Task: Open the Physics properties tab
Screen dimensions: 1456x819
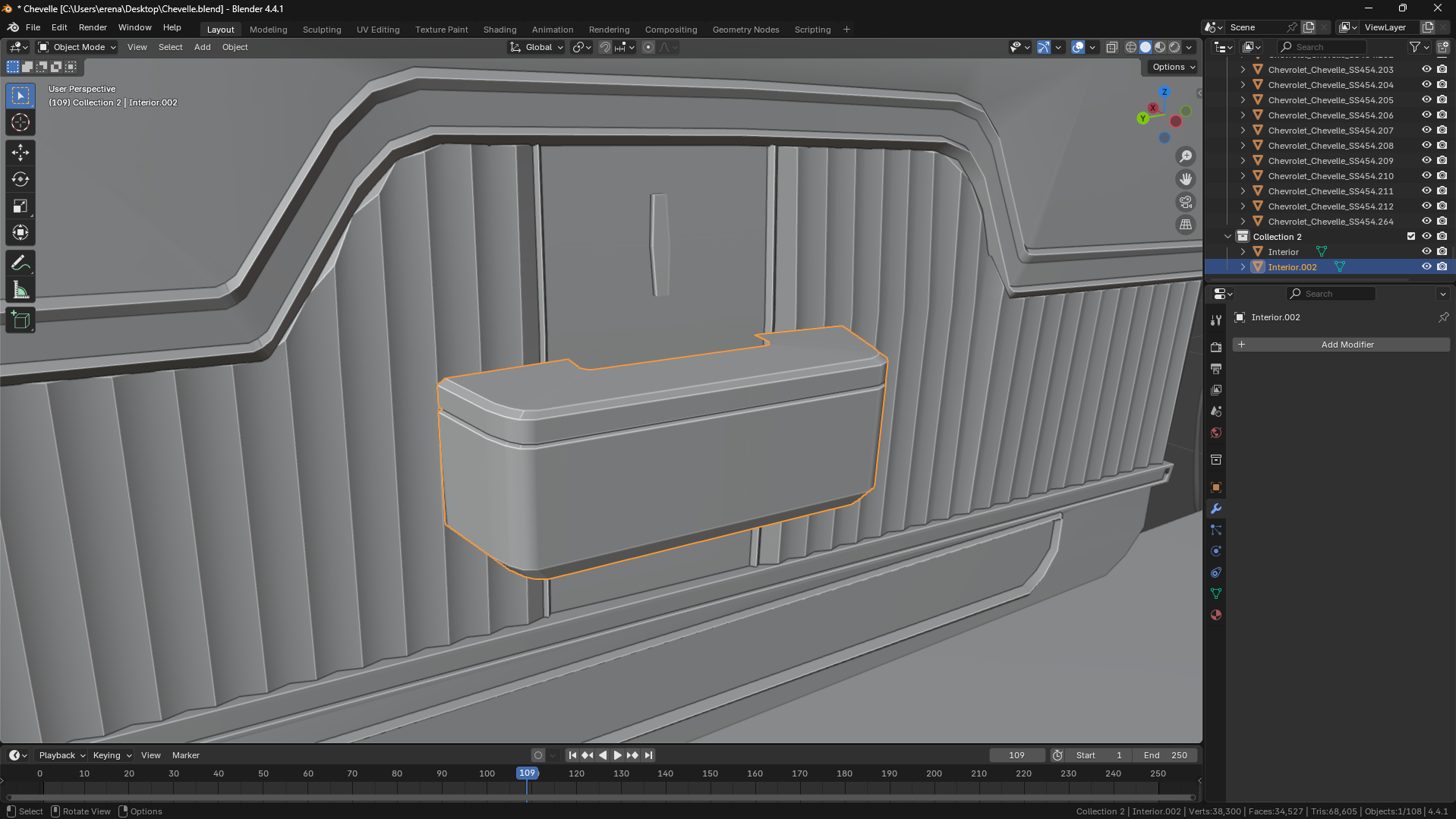Action: tap(1216, 551)
